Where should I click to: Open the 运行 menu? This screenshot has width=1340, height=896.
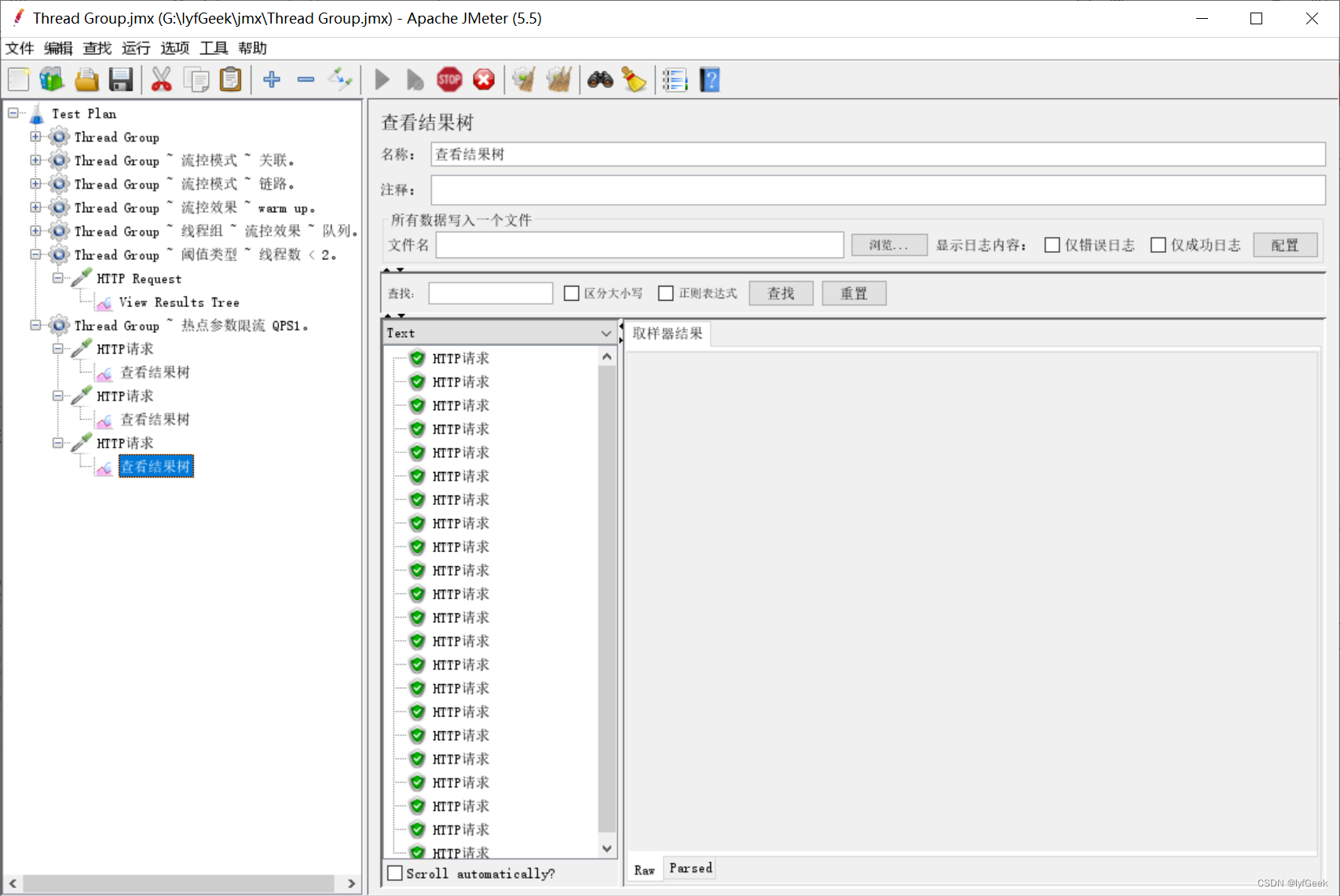136,48
